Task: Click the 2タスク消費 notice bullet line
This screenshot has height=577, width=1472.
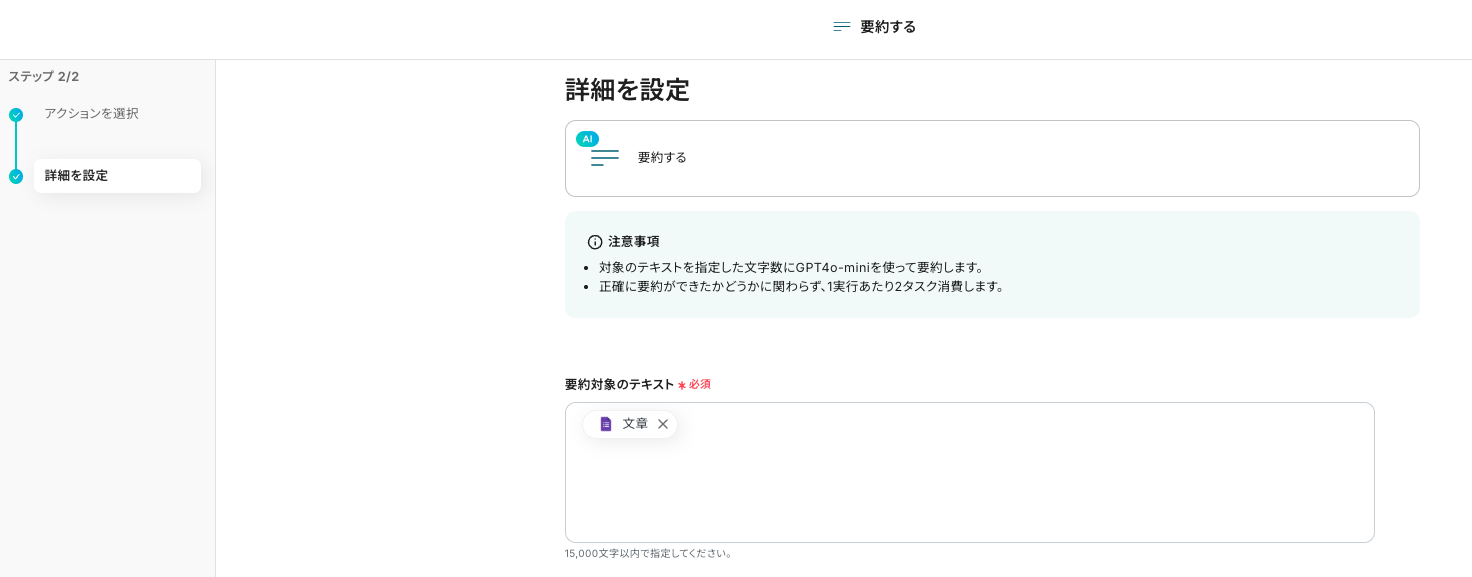Action: 801,286
